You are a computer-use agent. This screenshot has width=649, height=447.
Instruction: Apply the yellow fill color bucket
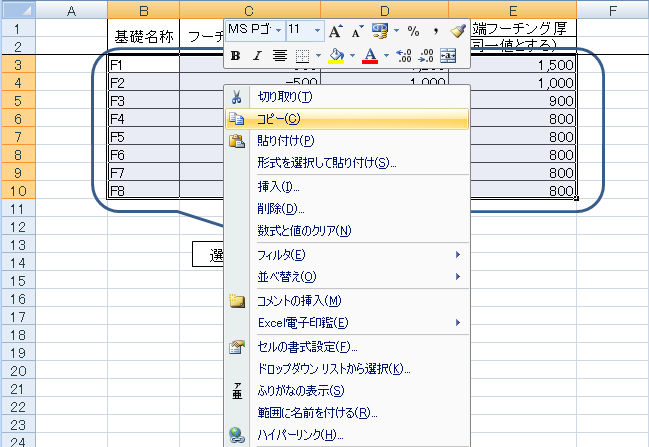point(336,55)
